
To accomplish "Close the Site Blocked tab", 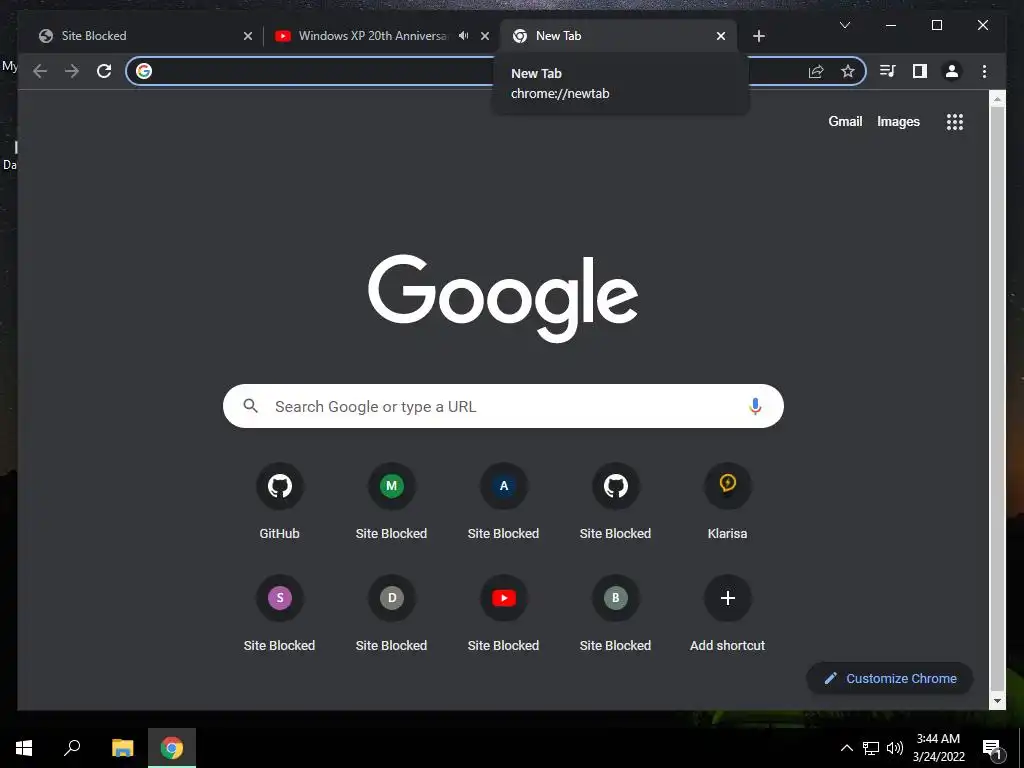I will (x=248, y=36).
